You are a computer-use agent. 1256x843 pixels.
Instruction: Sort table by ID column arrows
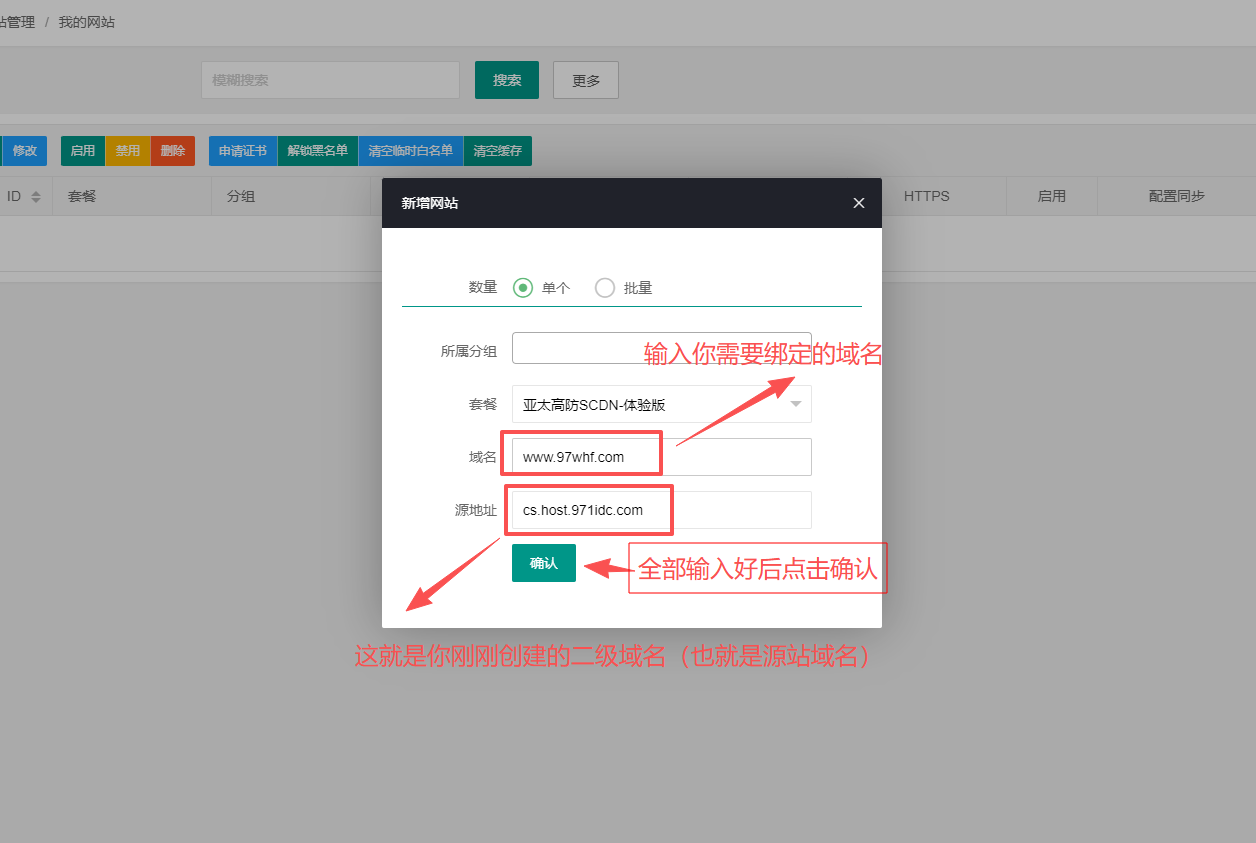coord(36,197)
